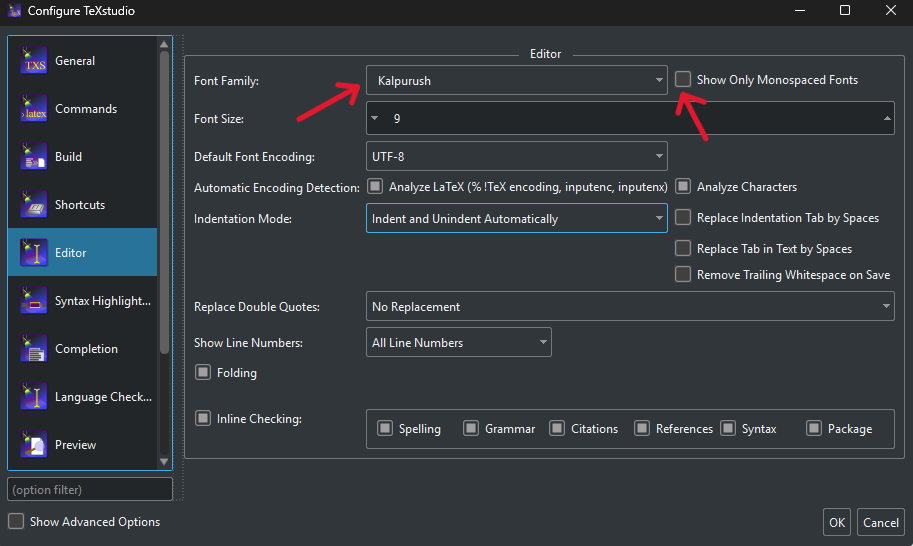Image resolution: width=913 pixels, height=546 pixels.
Task: Select the Editor category
Action: tap(83, 253)
